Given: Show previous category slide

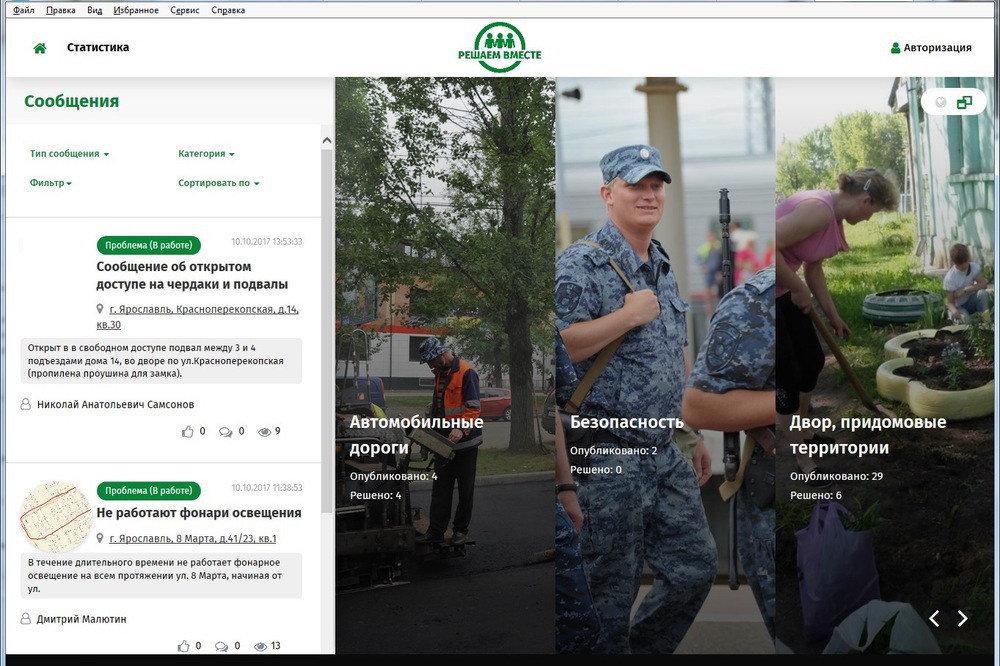Looking at the screenshot, I should (934, 618).
